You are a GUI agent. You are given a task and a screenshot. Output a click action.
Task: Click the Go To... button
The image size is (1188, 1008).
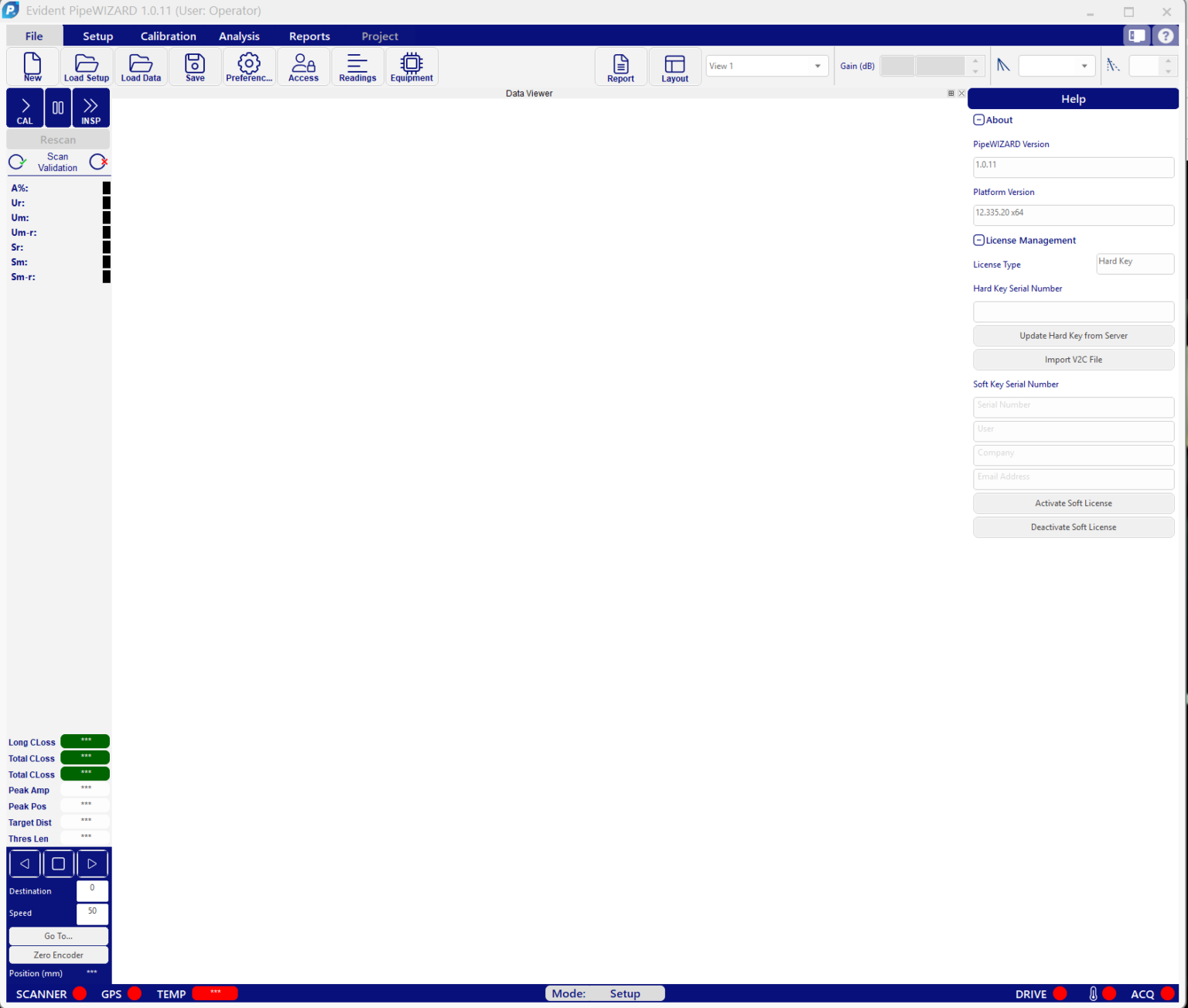click(59, 936)
